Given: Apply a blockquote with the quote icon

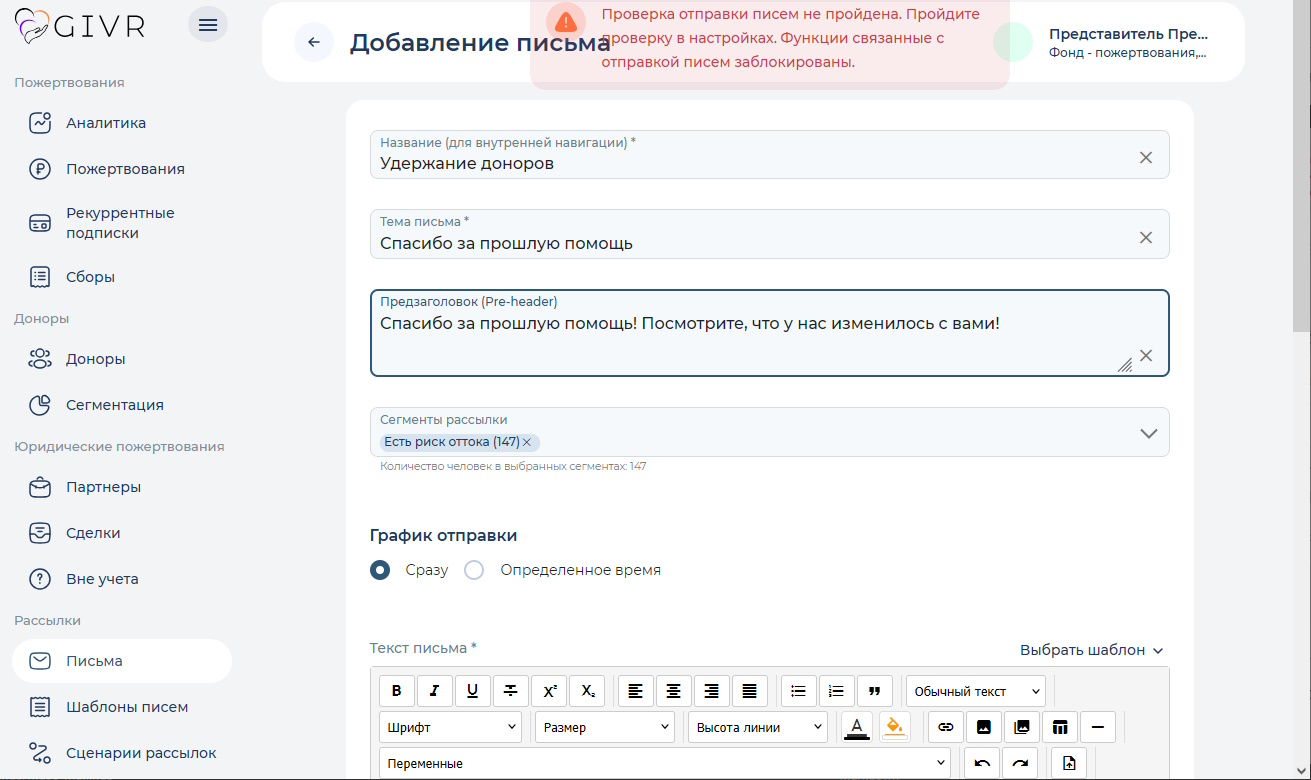Looking at the screenshot, I should pos(875,691).
